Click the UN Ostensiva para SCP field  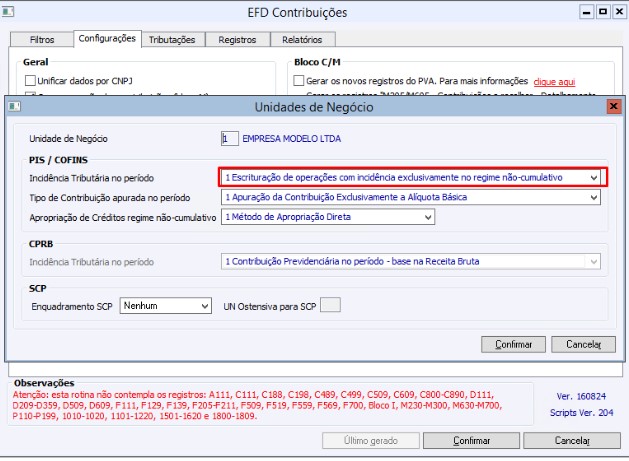click(331, 305)
